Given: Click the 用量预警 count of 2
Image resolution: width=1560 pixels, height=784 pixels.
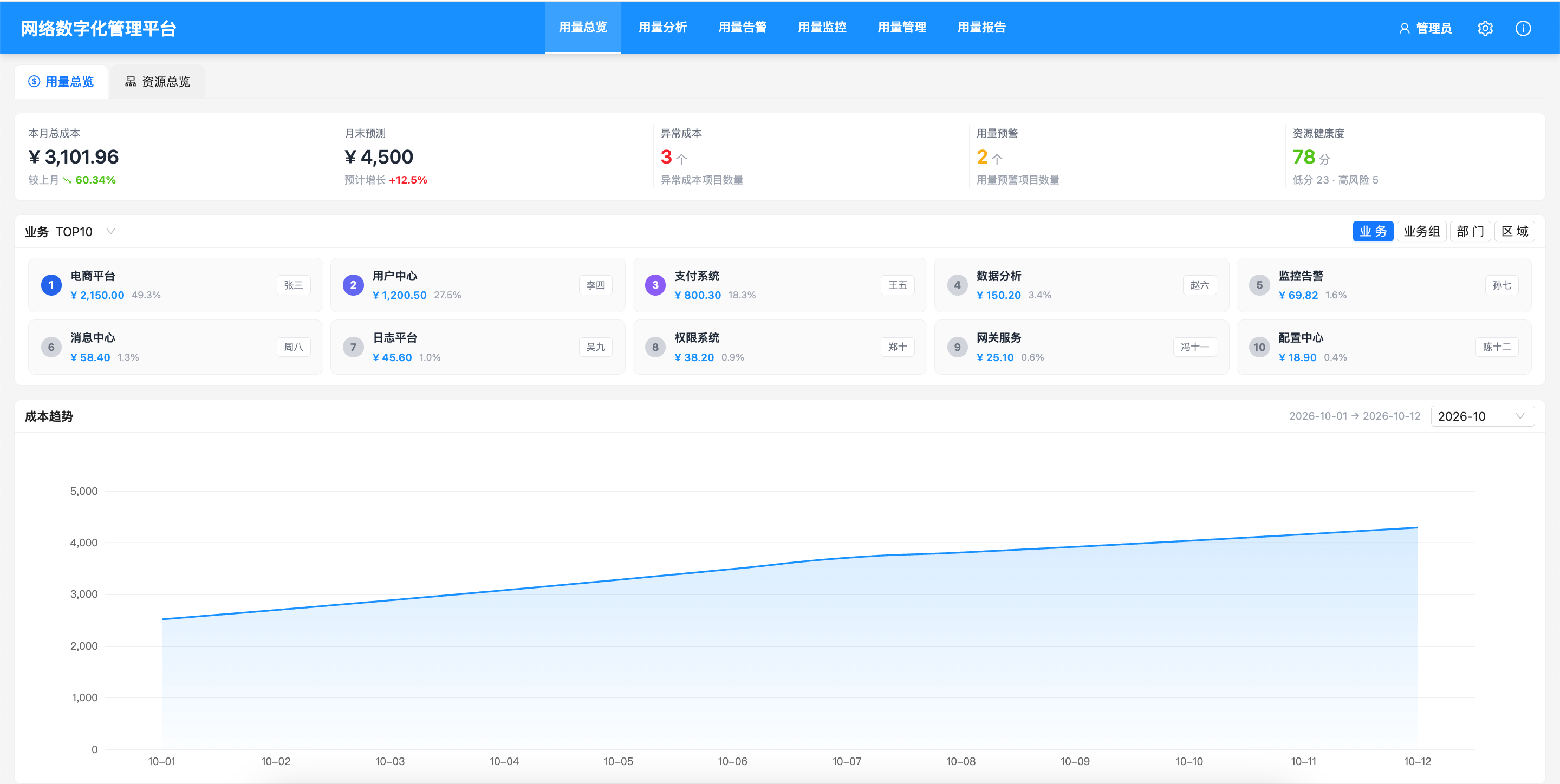Looking at the screenshot, I should (982, 157).
